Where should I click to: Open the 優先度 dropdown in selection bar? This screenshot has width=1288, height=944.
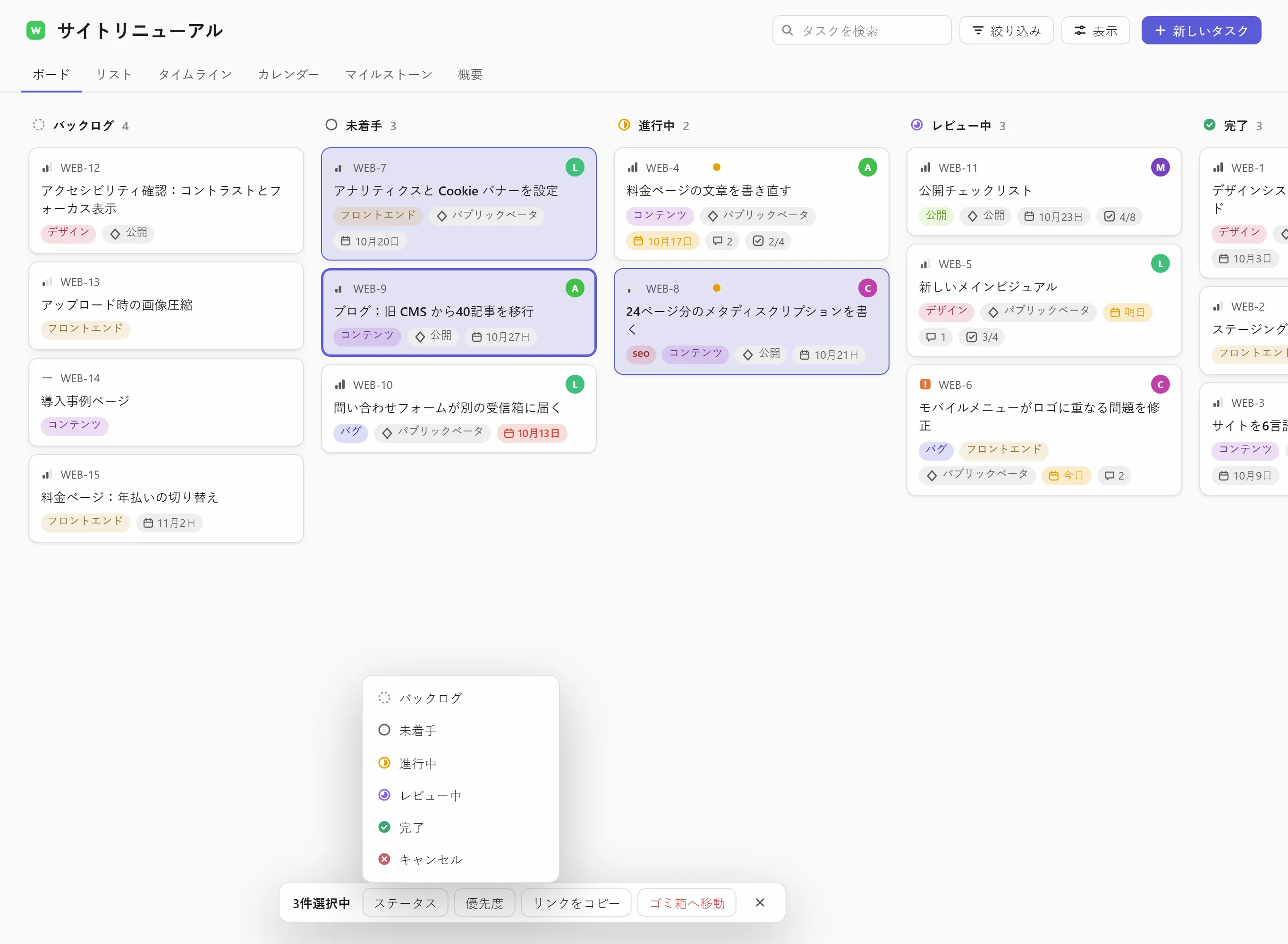coord(484,903)
